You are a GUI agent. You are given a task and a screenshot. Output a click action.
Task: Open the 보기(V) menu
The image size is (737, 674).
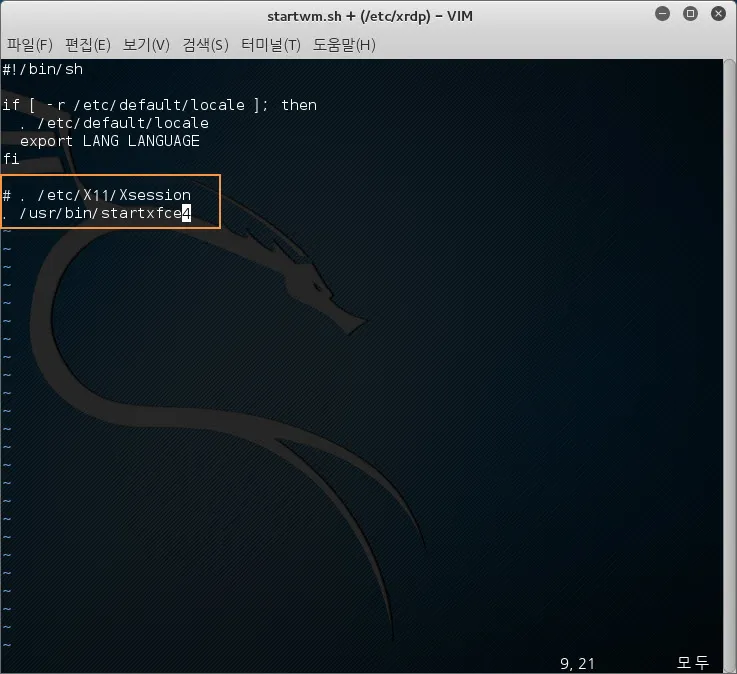tap(146, 45)
